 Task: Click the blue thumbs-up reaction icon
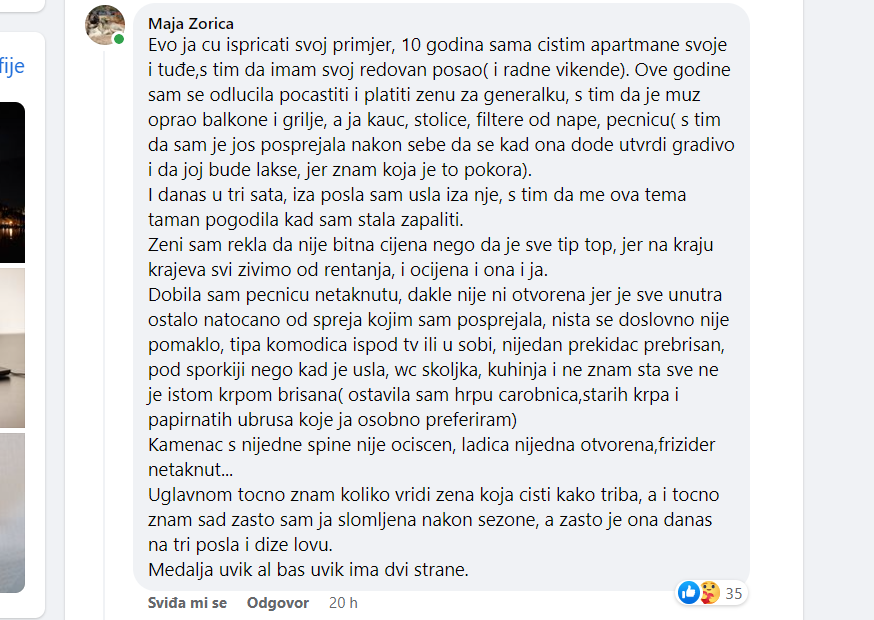(689, 593)
